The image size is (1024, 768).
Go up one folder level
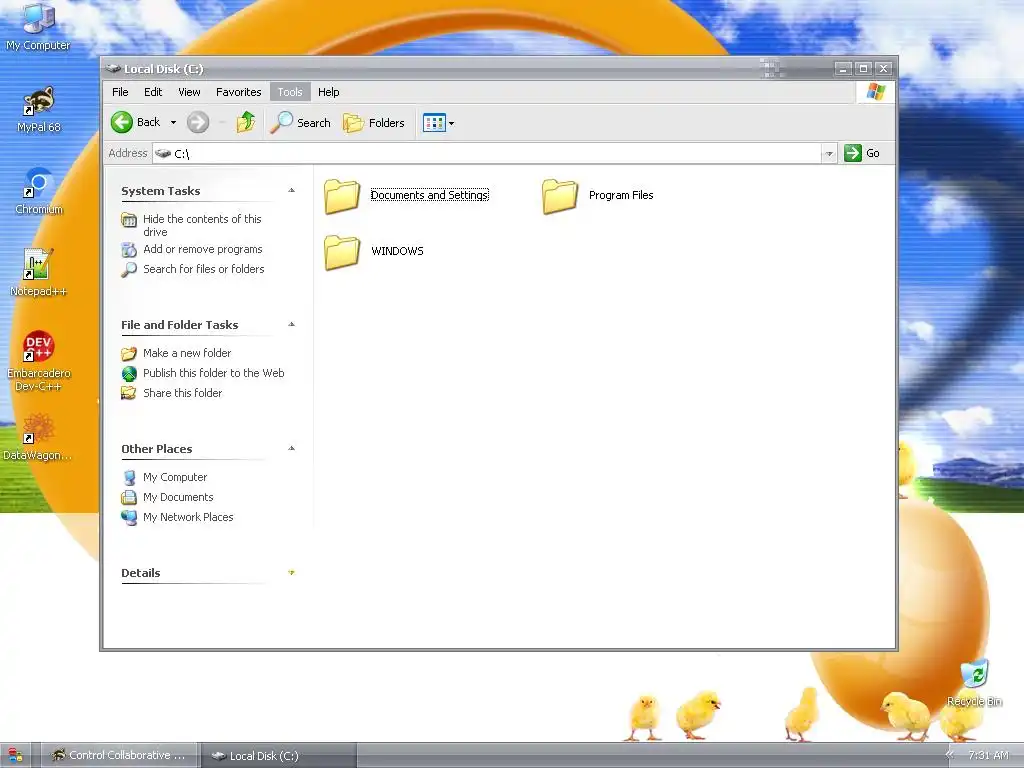point(246,122)
